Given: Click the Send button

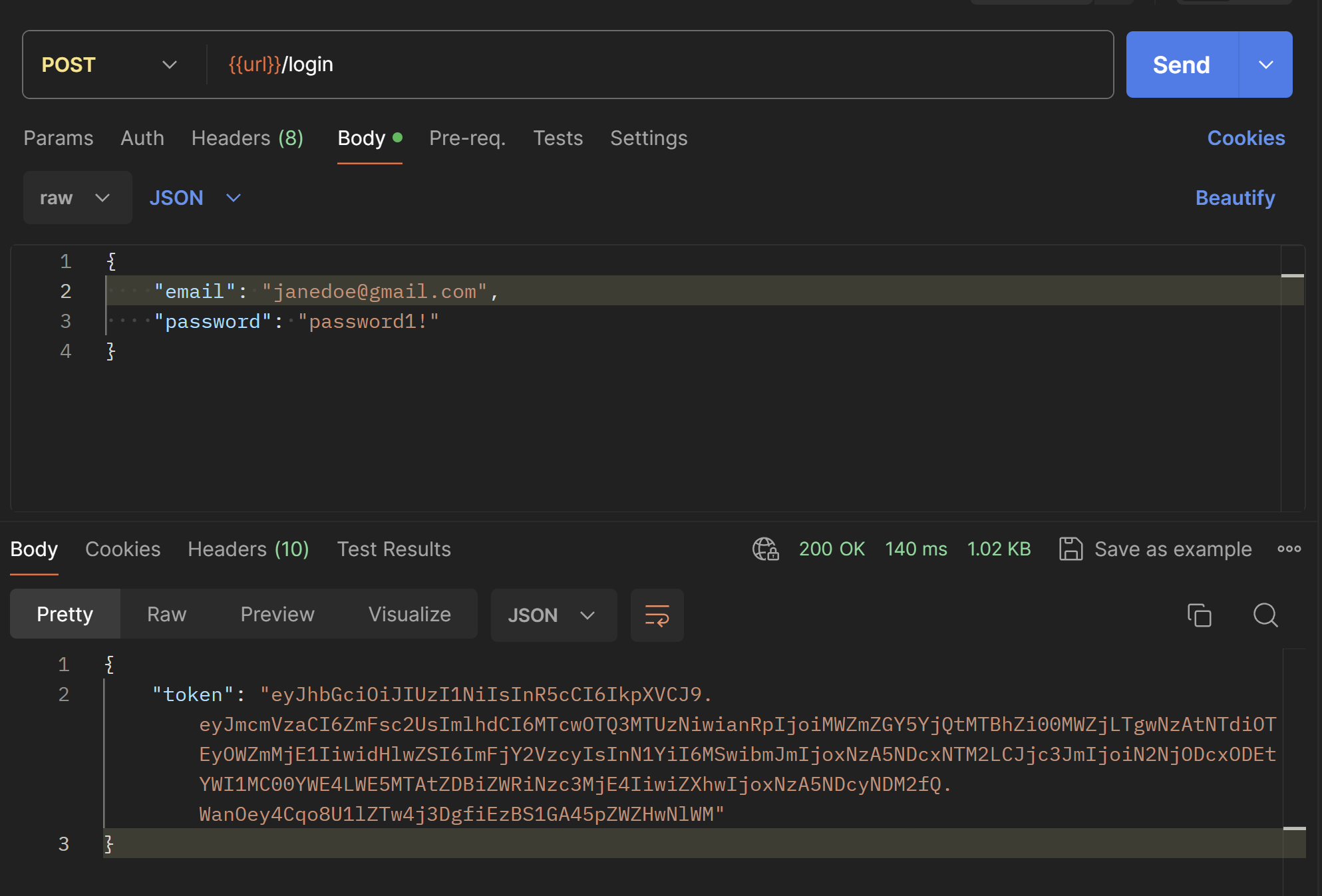Looking at the screenshot, I should (1181, 65).
